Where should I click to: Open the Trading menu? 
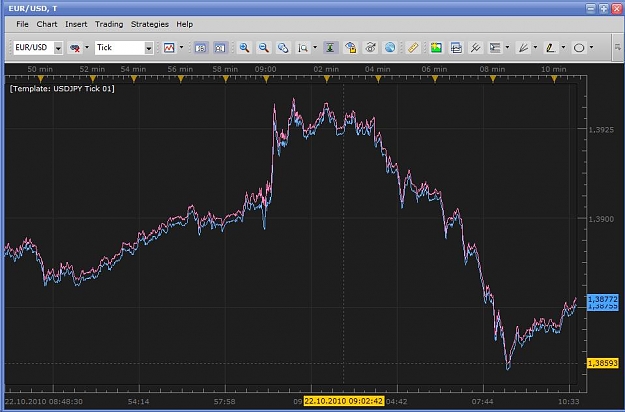[109, 24]
